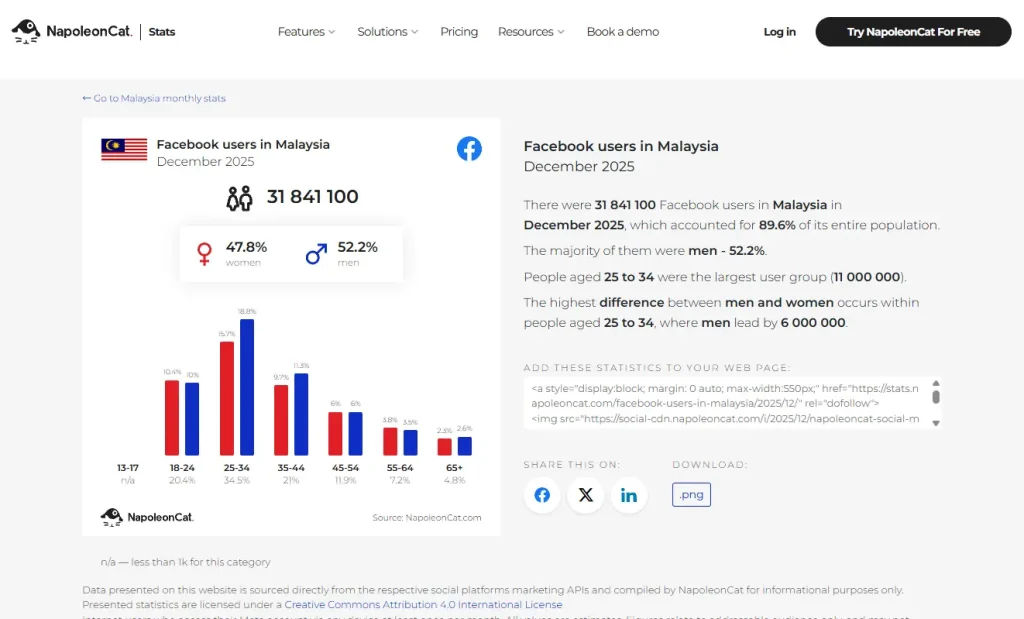Open the Solutions dropdown menu

coord(388,32)
